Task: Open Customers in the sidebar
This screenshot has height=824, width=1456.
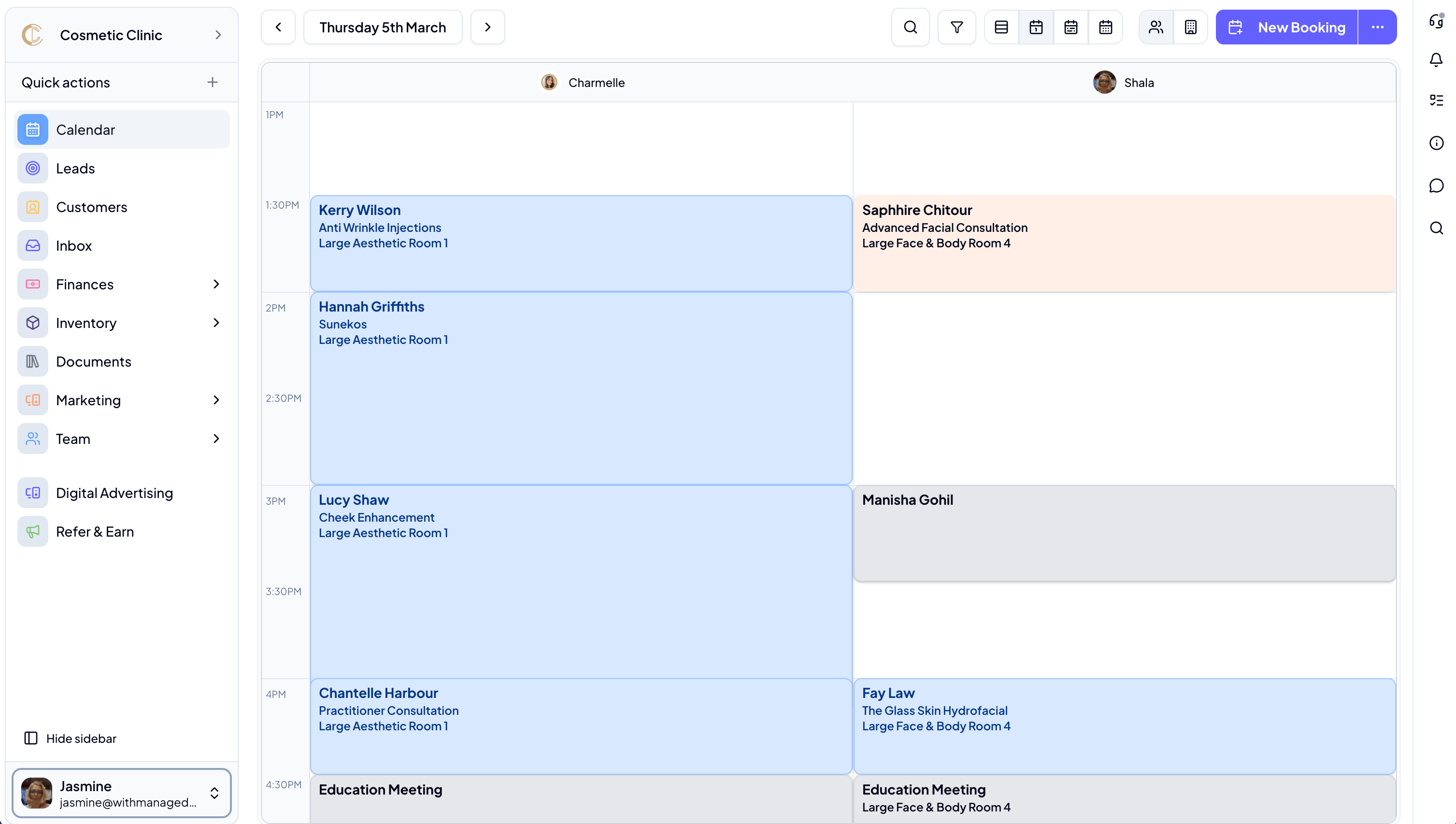Action: [x=122, y=207]
